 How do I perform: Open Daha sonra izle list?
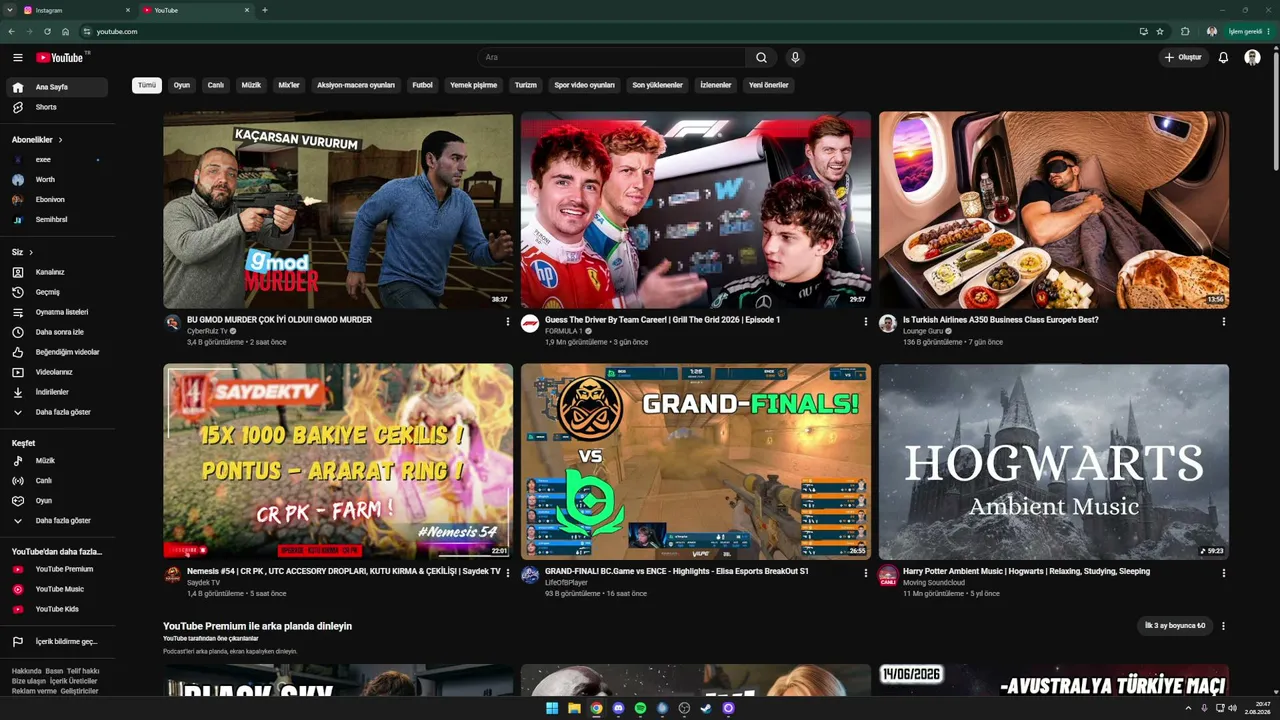57,332
